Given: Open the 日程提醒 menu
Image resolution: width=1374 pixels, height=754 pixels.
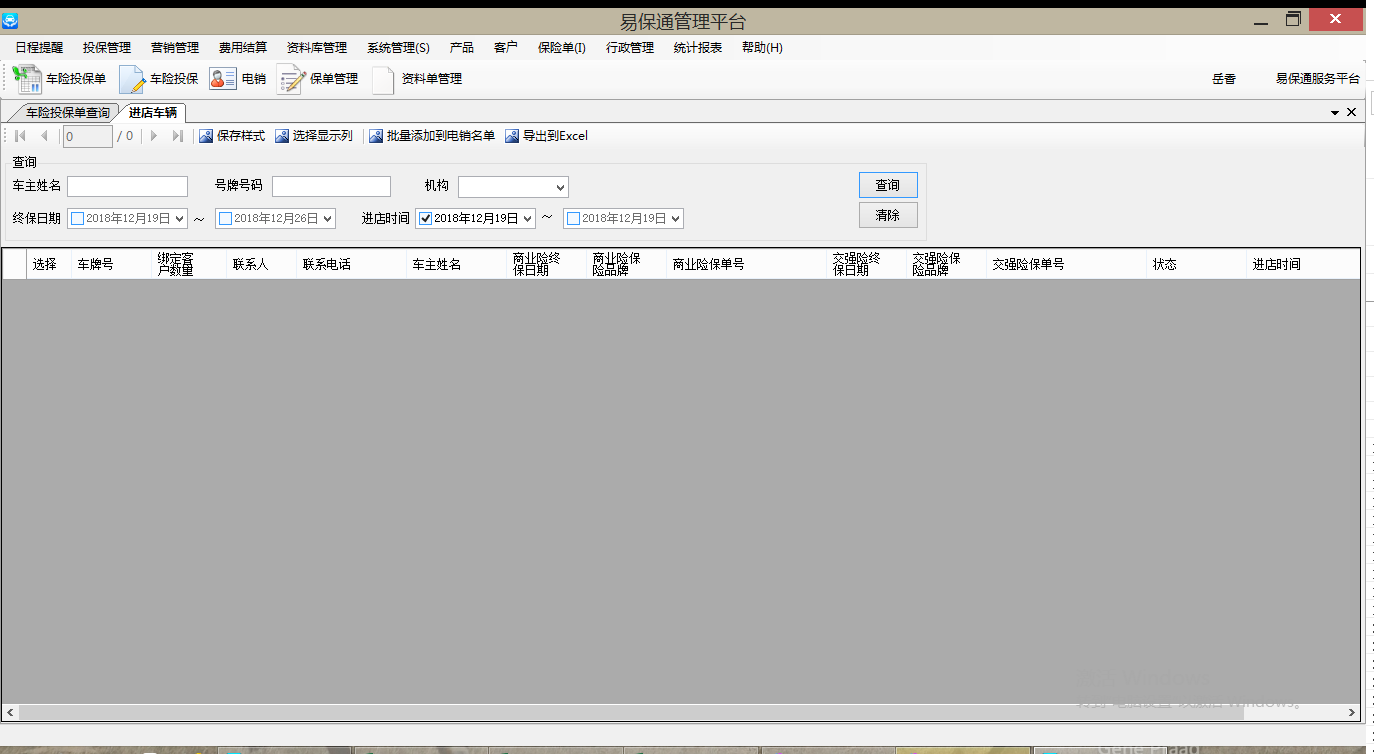Looking at the screenshot, I should [x=39, y=47].
